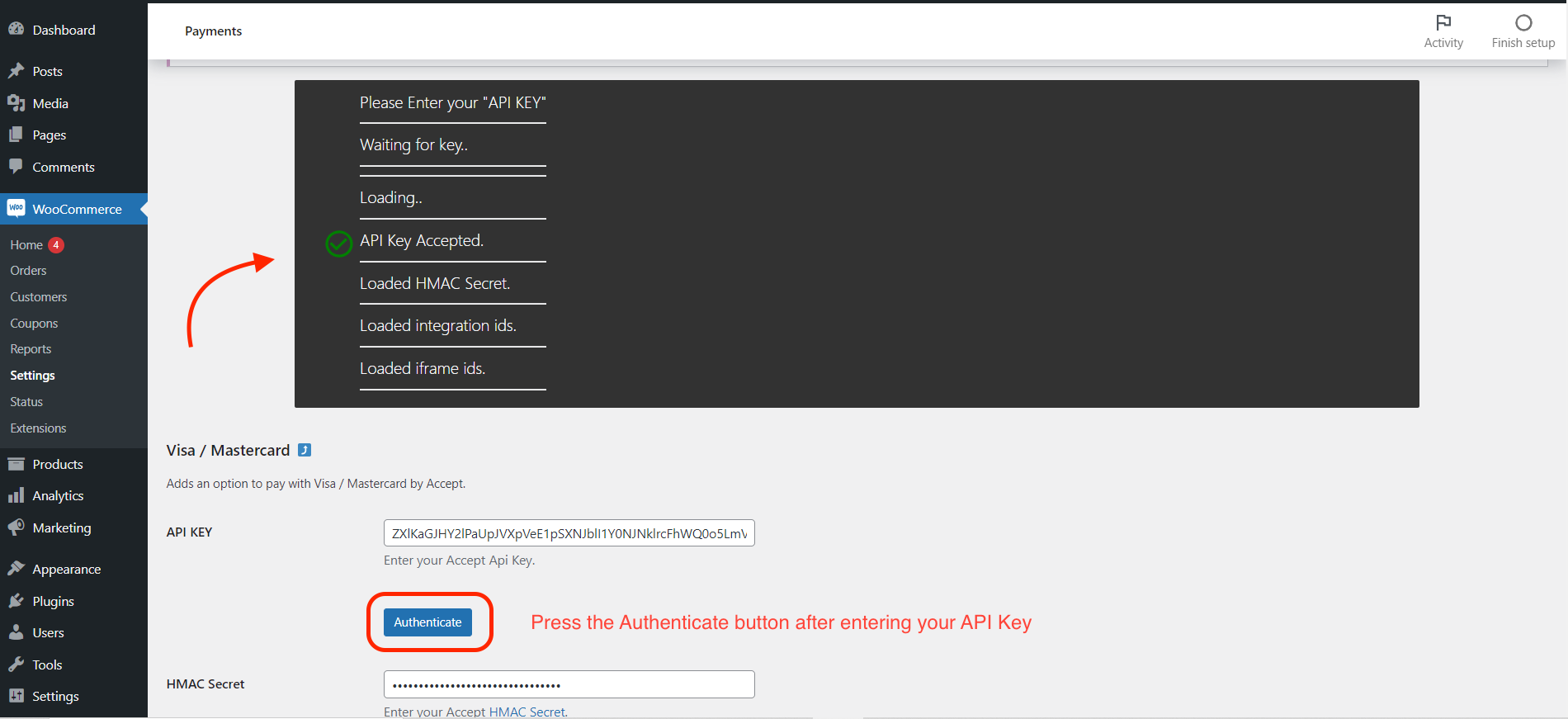
Task: Open Status submenu
Action: click(x=26, y=402)
